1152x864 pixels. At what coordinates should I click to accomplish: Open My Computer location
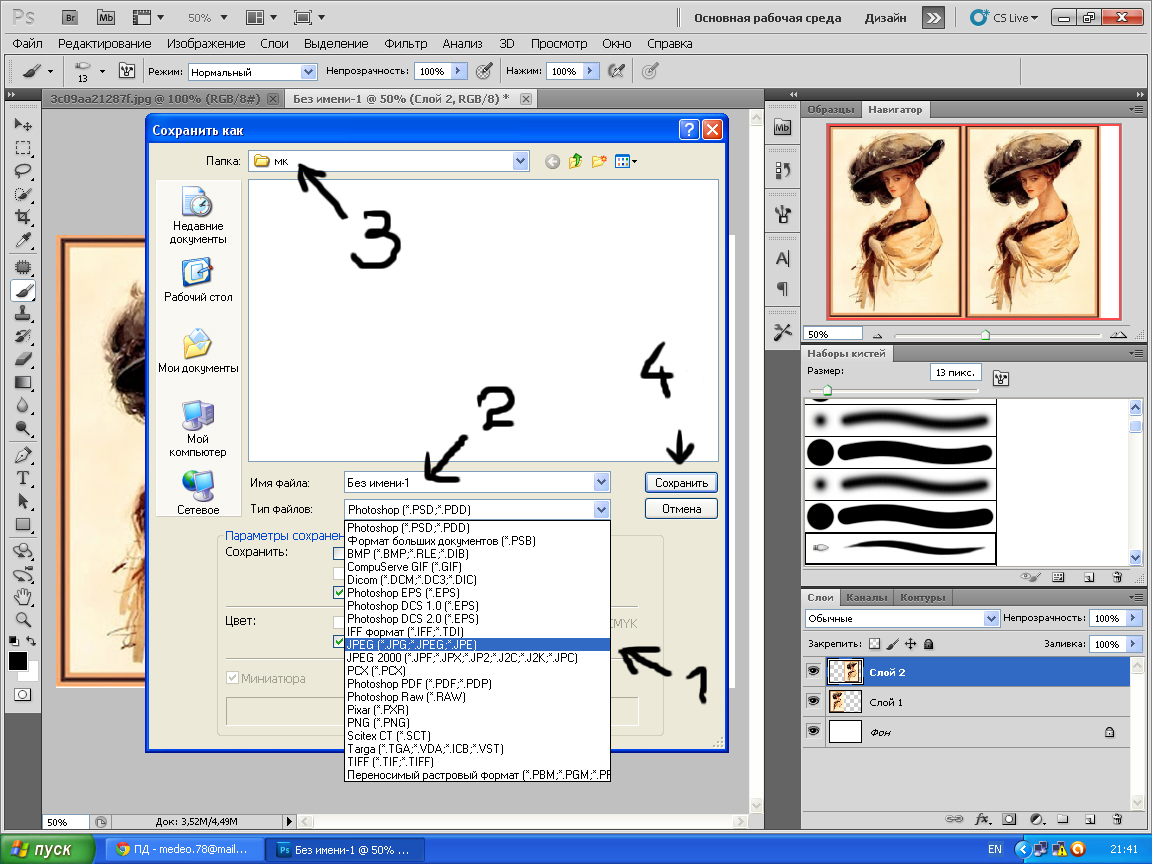[198, 429]
